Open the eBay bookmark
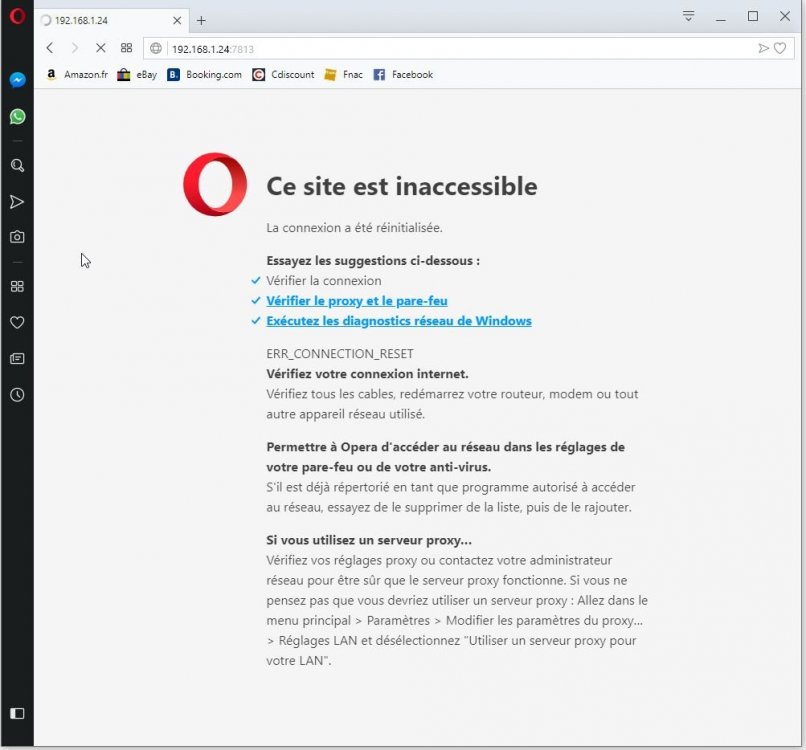806x750 pixels. click(137, 75)
